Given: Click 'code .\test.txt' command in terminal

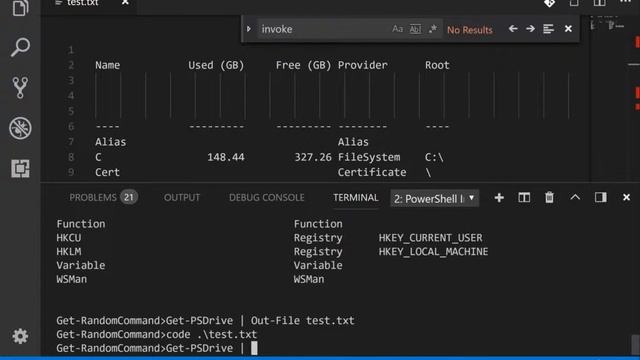Looking at the screenshot, I should [x=211, y=334].
